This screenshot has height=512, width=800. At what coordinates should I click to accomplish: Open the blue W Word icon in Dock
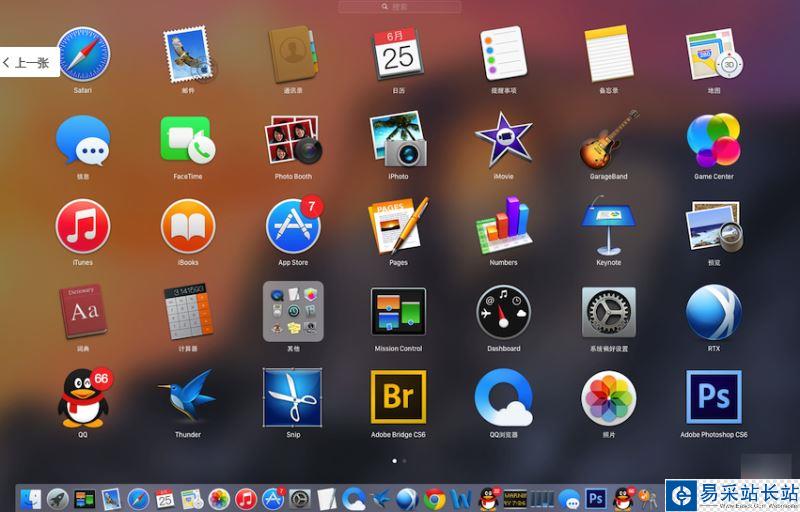[x=461, y=499]
